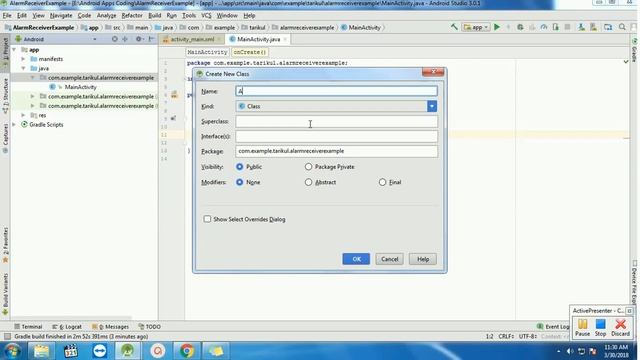The height and width of the screenshot is (360, 640).
Task: Switch to activity_main.xml tab
Action: (x=192, y=39)
